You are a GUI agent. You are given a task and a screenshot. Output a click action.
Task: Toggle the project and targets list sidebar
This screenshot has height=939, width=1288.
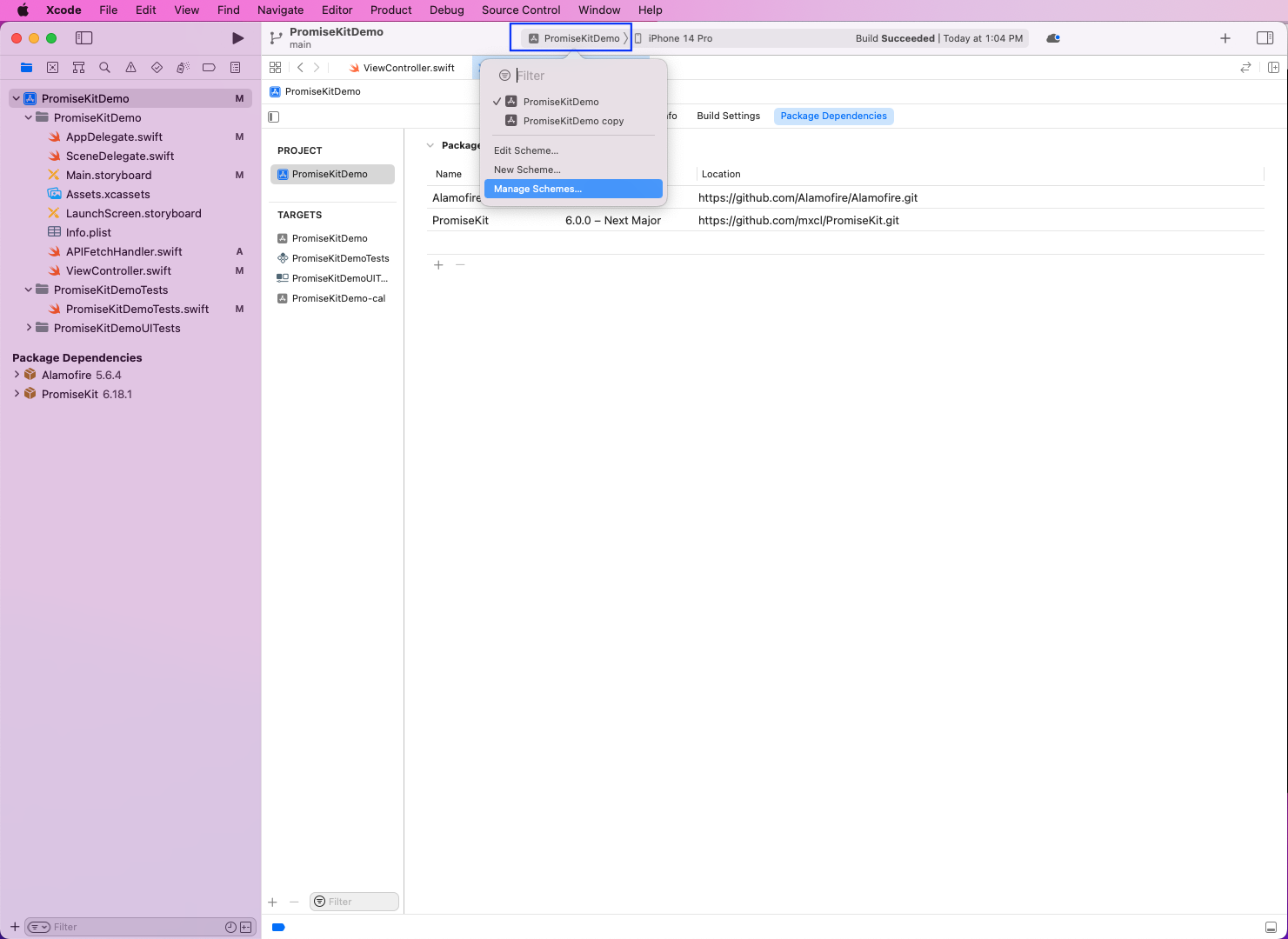pos(274,117)
